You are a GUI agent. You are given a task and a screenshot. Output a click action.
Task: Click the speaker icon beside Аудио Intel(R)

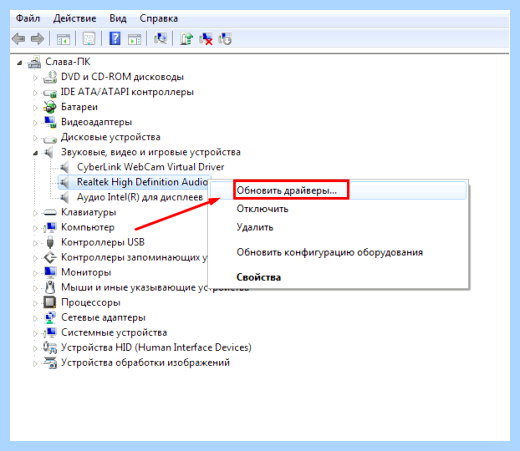(64, 197)
